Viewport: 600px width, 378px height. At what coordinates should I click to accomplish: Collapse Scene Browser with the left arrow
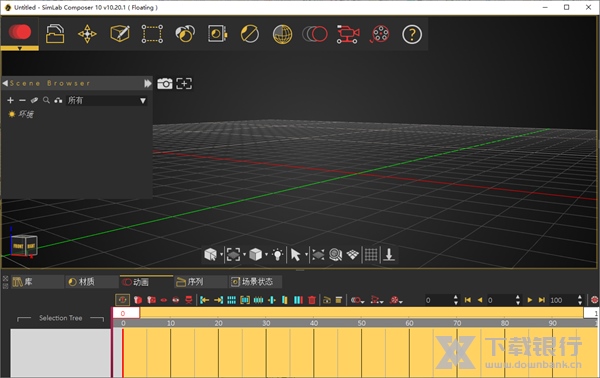click(5, 83)
